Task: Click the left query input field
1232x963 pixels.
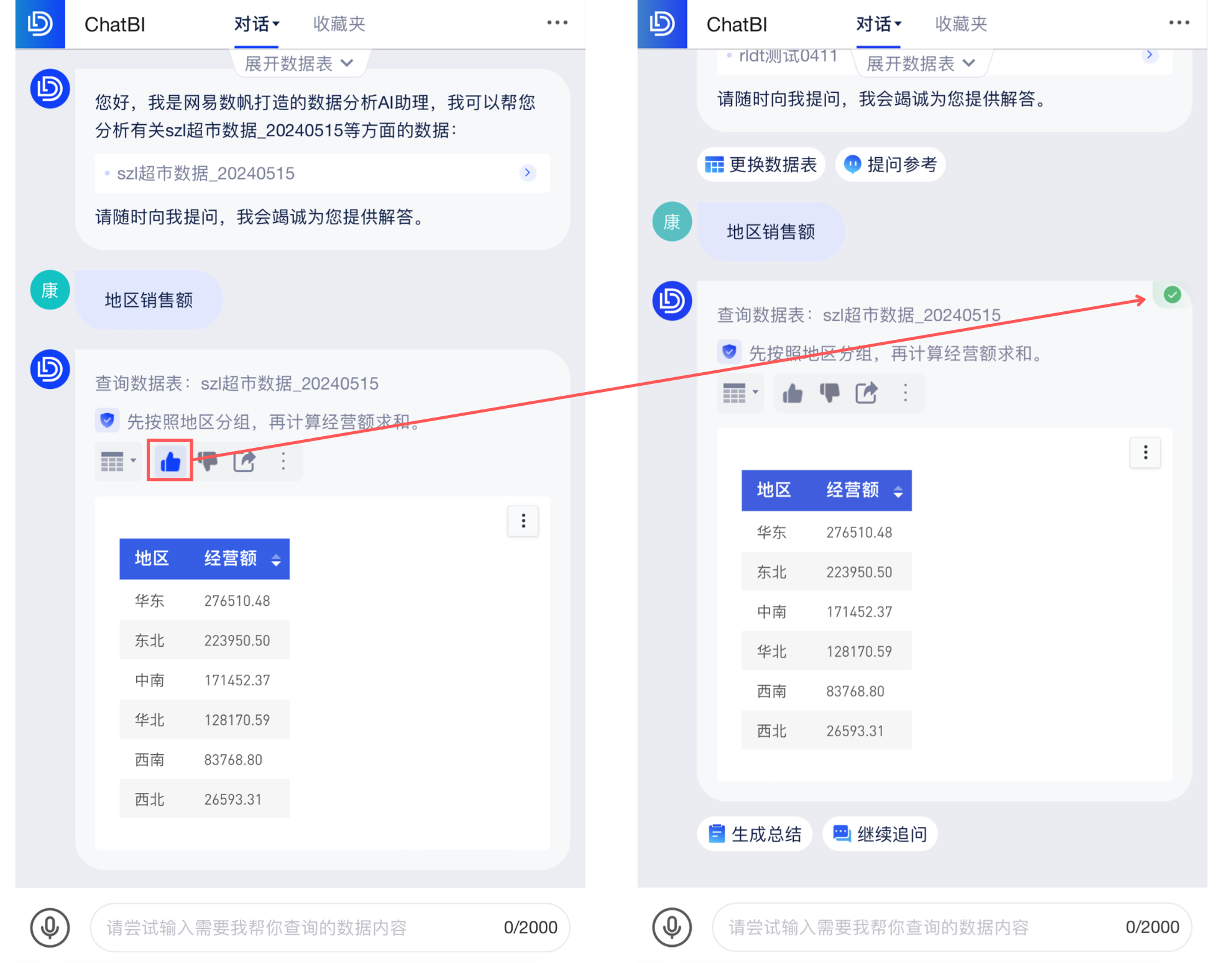Action: pos(298,928)
